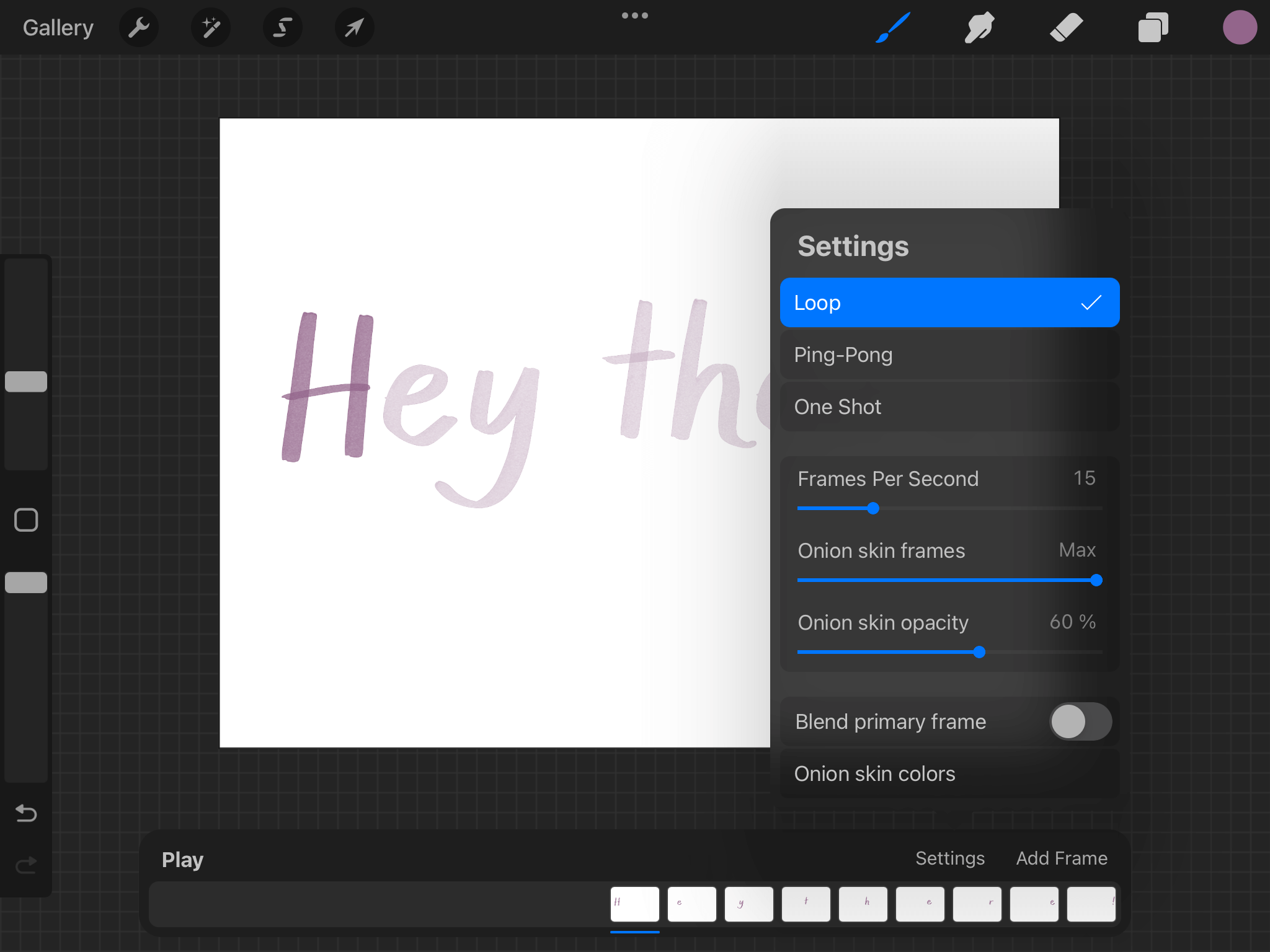This screenshot has height=952, width=1270.
Task: Select the first frame thumbnail in the timeline
Action: tap(634, 904)
